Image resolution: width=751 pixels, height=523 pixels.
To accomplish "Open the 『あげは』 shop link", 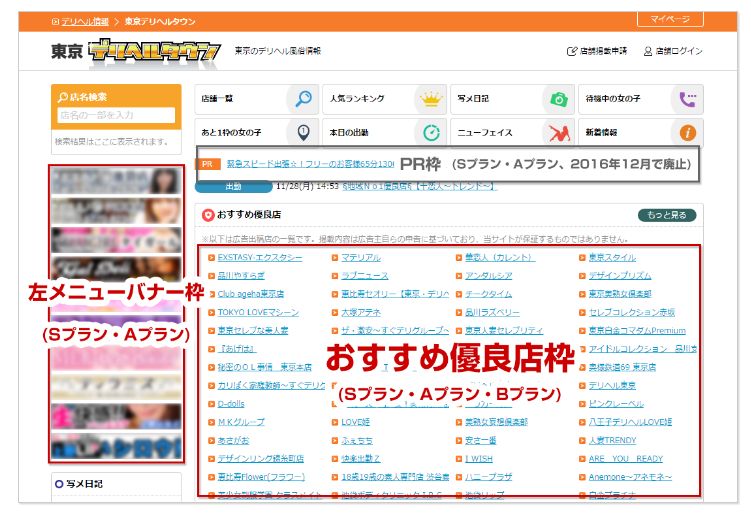I will (x=237, y=349).
